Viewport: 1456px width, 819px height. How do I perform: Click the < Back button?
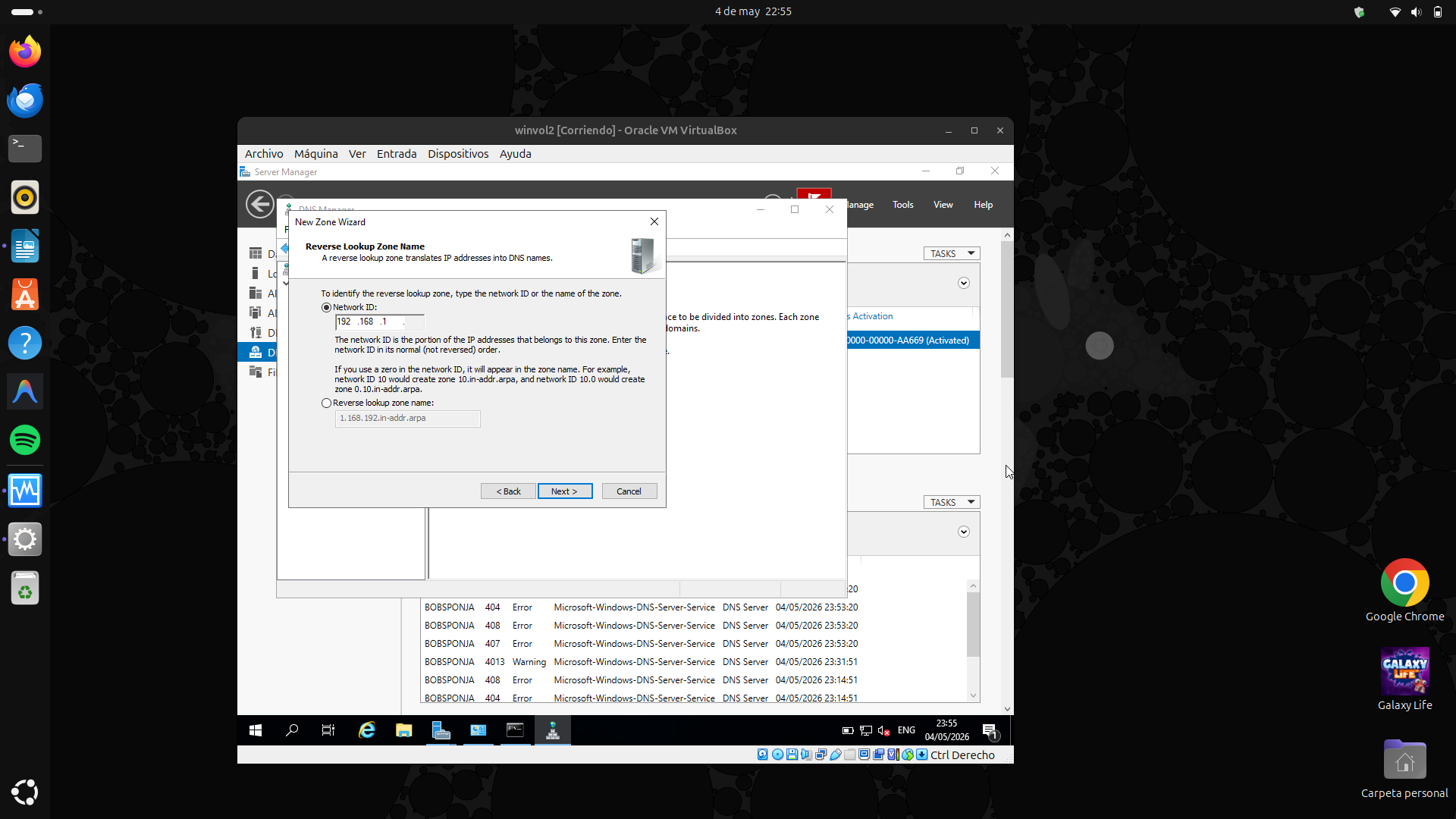click(508, 491)
